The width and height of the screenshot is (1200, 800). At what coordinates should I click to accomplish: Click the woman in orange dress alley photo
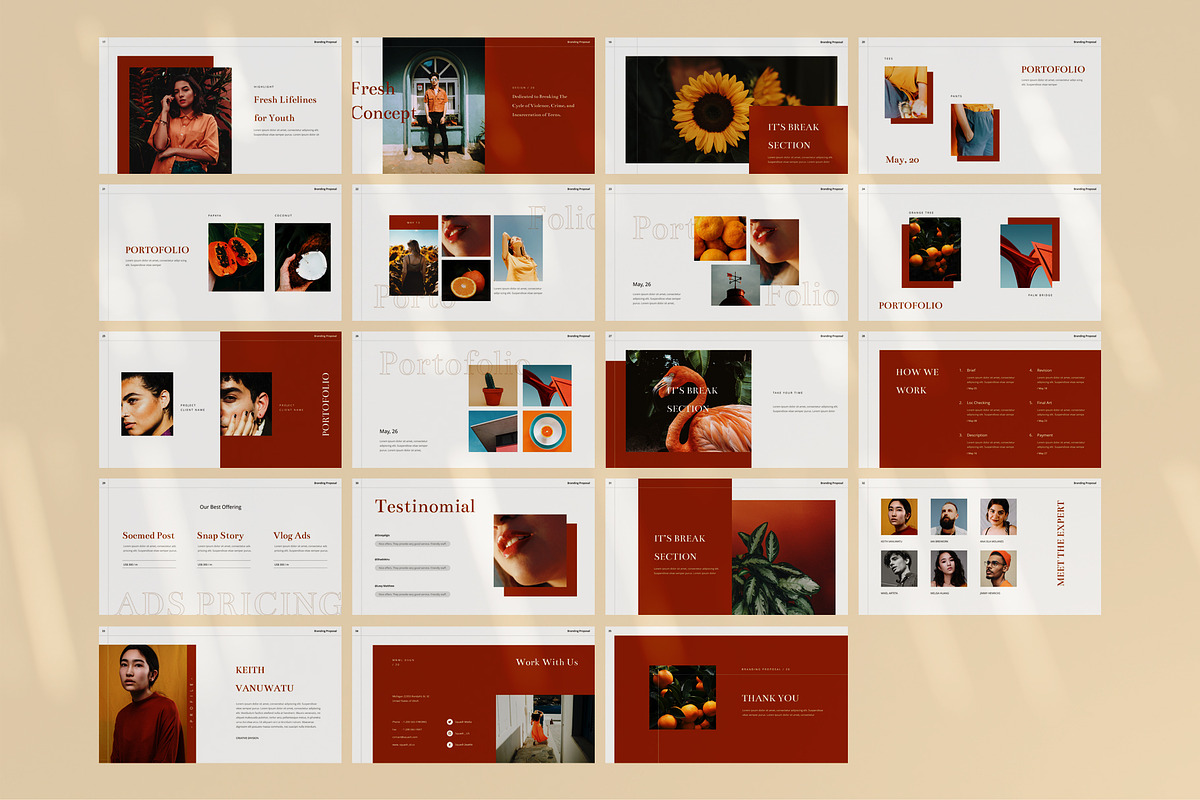point(546,729)
